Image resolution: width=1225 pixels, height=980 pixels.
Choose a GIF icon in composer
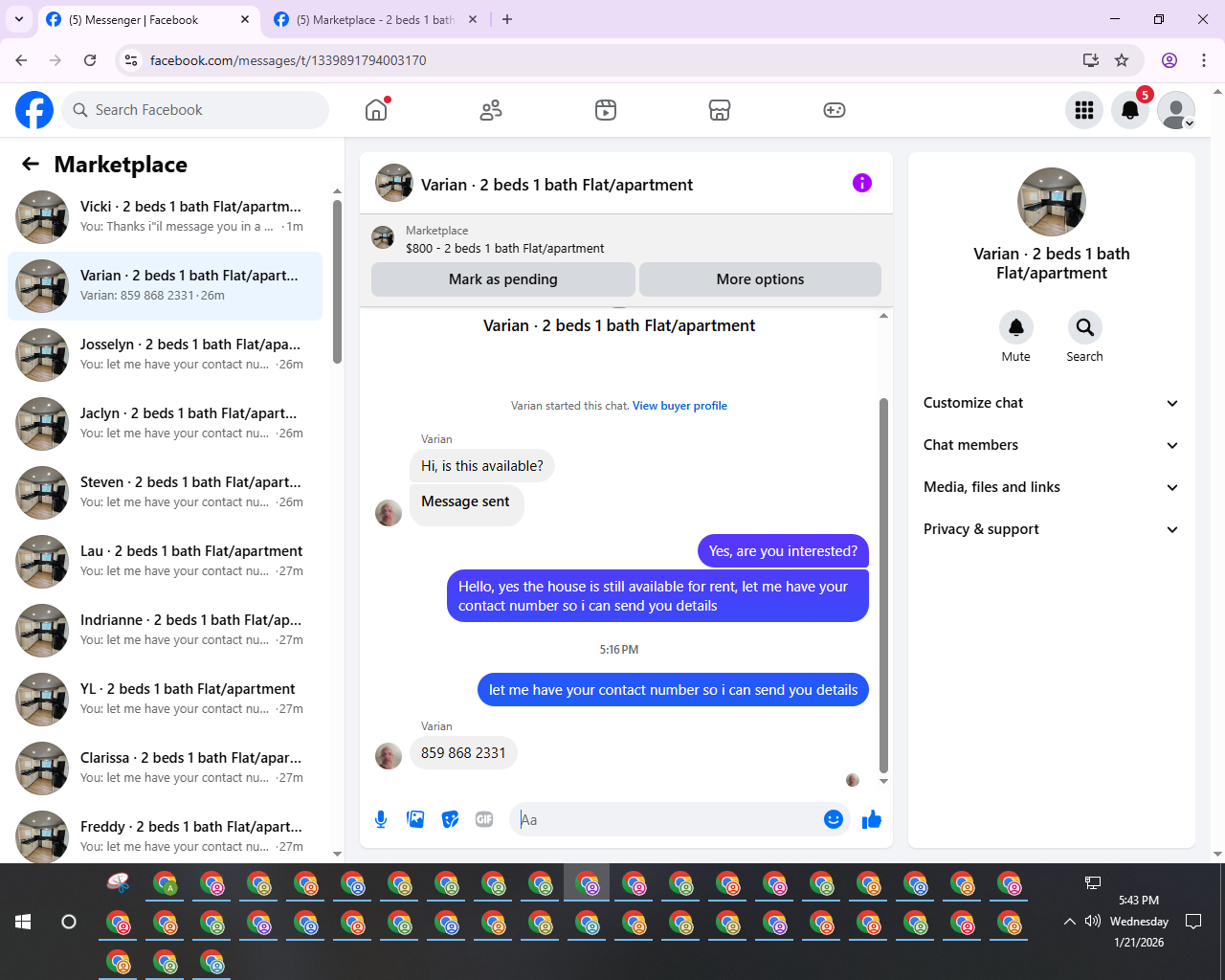click(484, 819)
